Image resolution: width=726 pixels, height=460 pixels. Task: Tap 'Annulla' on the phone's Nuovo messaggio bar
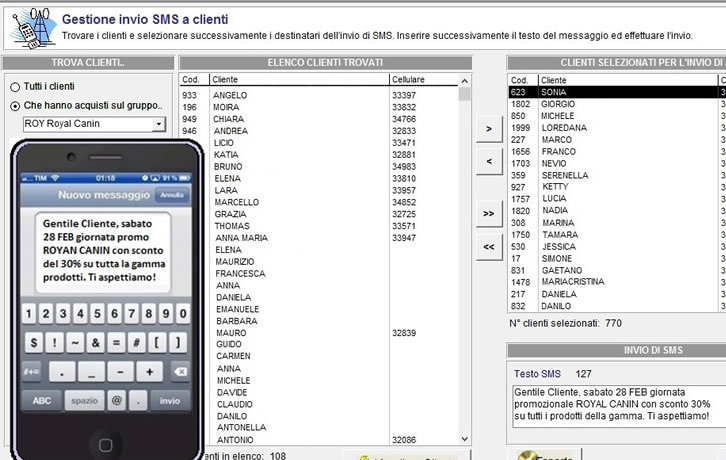pos(172,195)
